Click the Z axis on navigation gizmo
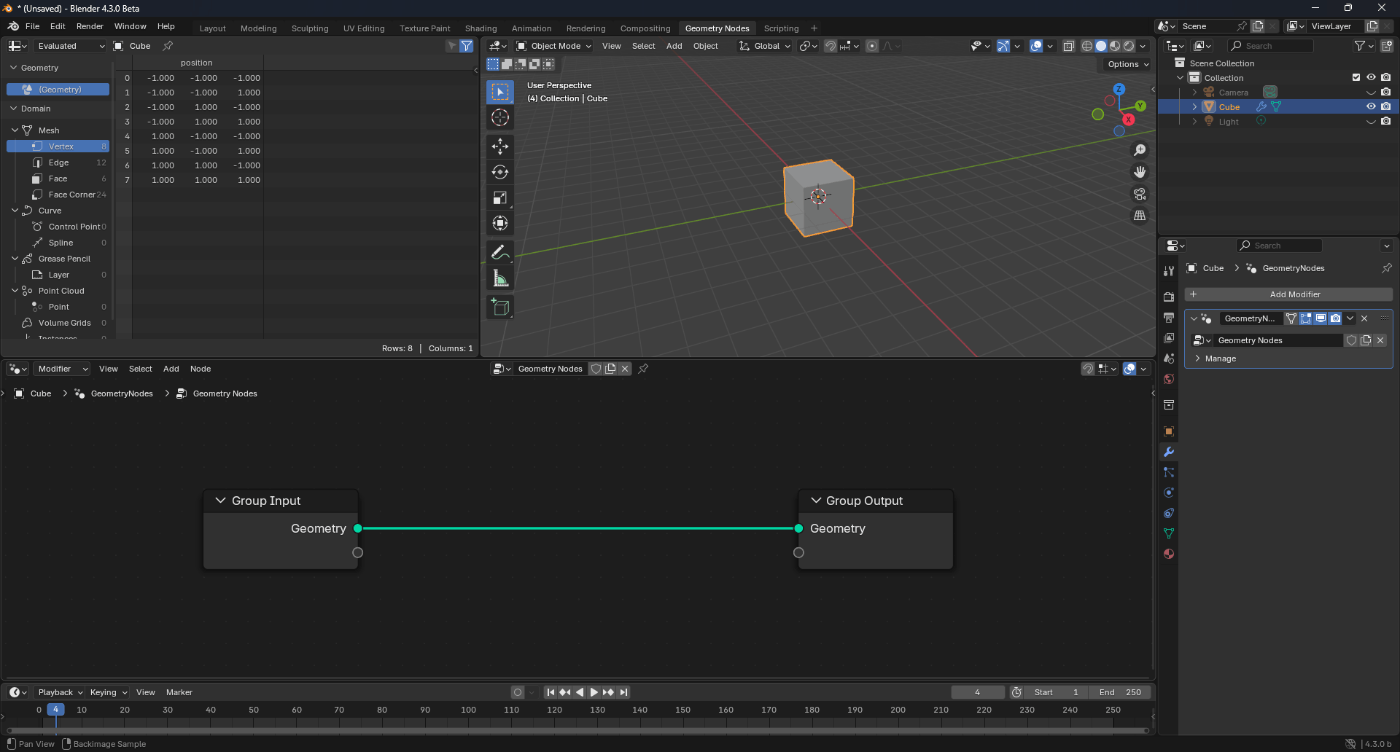 [x=1119, y=88]
